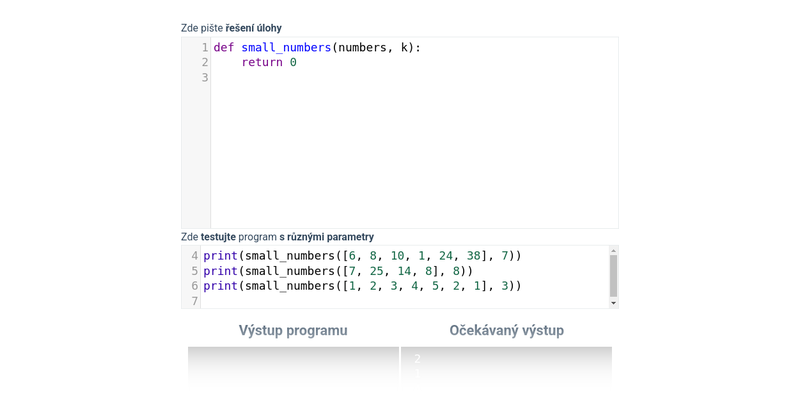Click the Očekávaný výstup heading
Screen dimensions: 800x400
pos(506,330)
